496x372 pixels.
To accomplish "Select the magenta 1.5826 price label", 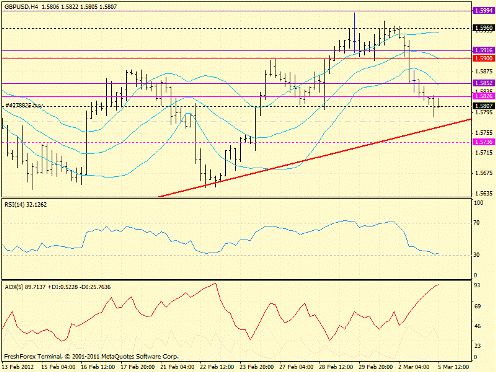I will pyautogui.click(x=484, y=96).
